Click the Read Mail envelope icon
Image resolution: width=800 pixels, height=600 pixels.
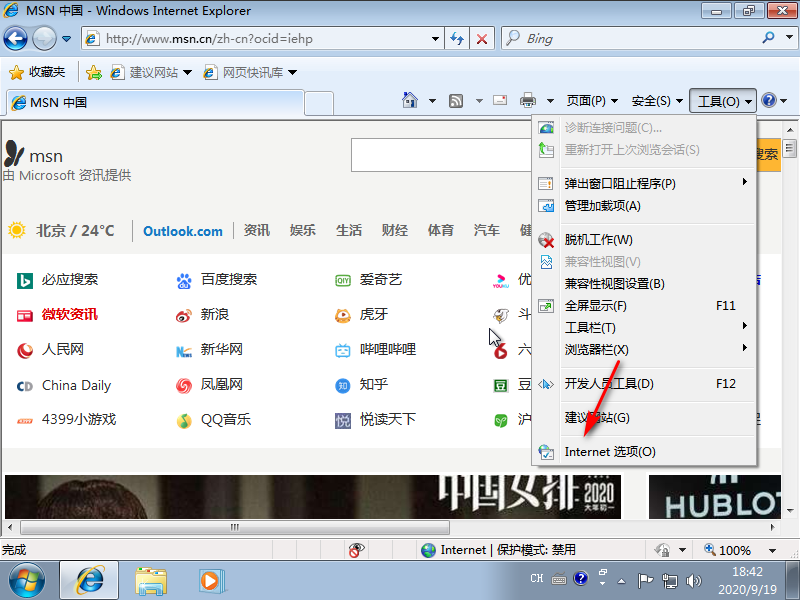(x=500, y=101)
